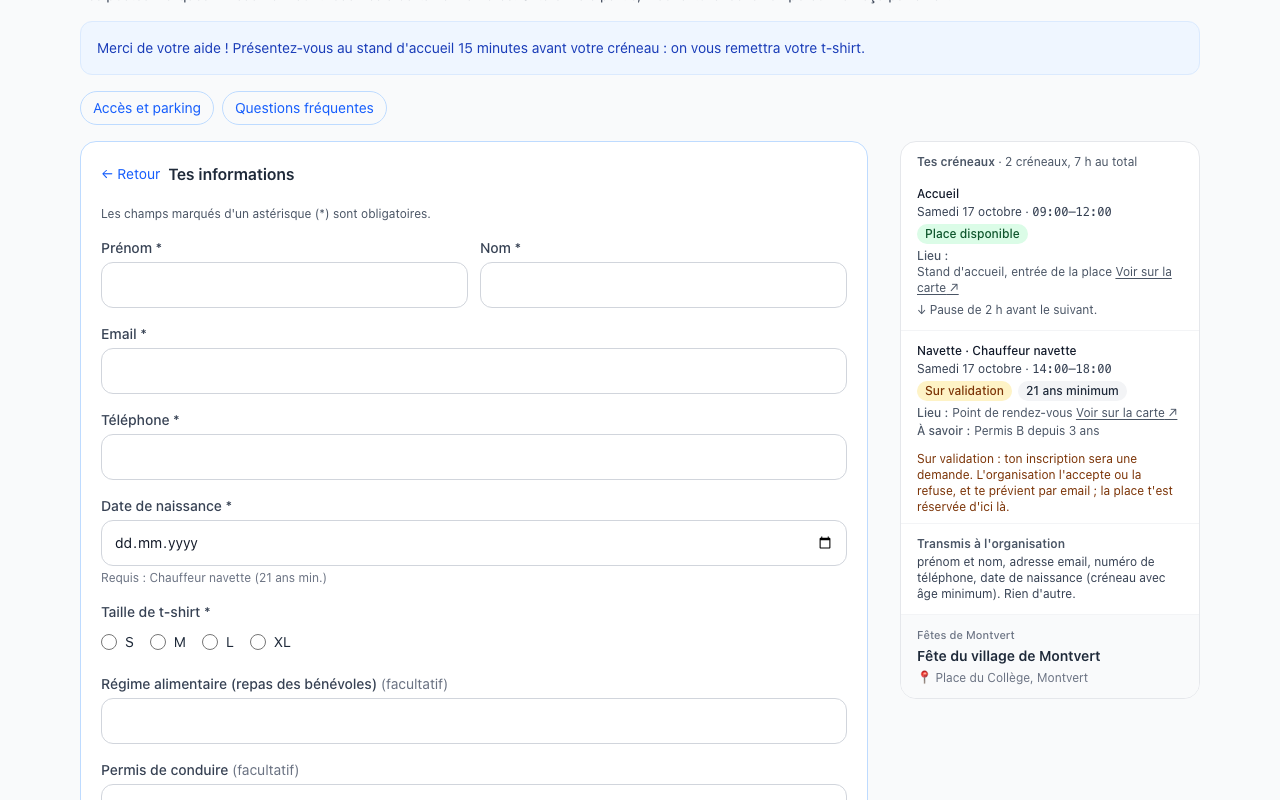Screen dimensions: 1280x800
Task: Go back with the Retour link
Action: coord(131,174)
